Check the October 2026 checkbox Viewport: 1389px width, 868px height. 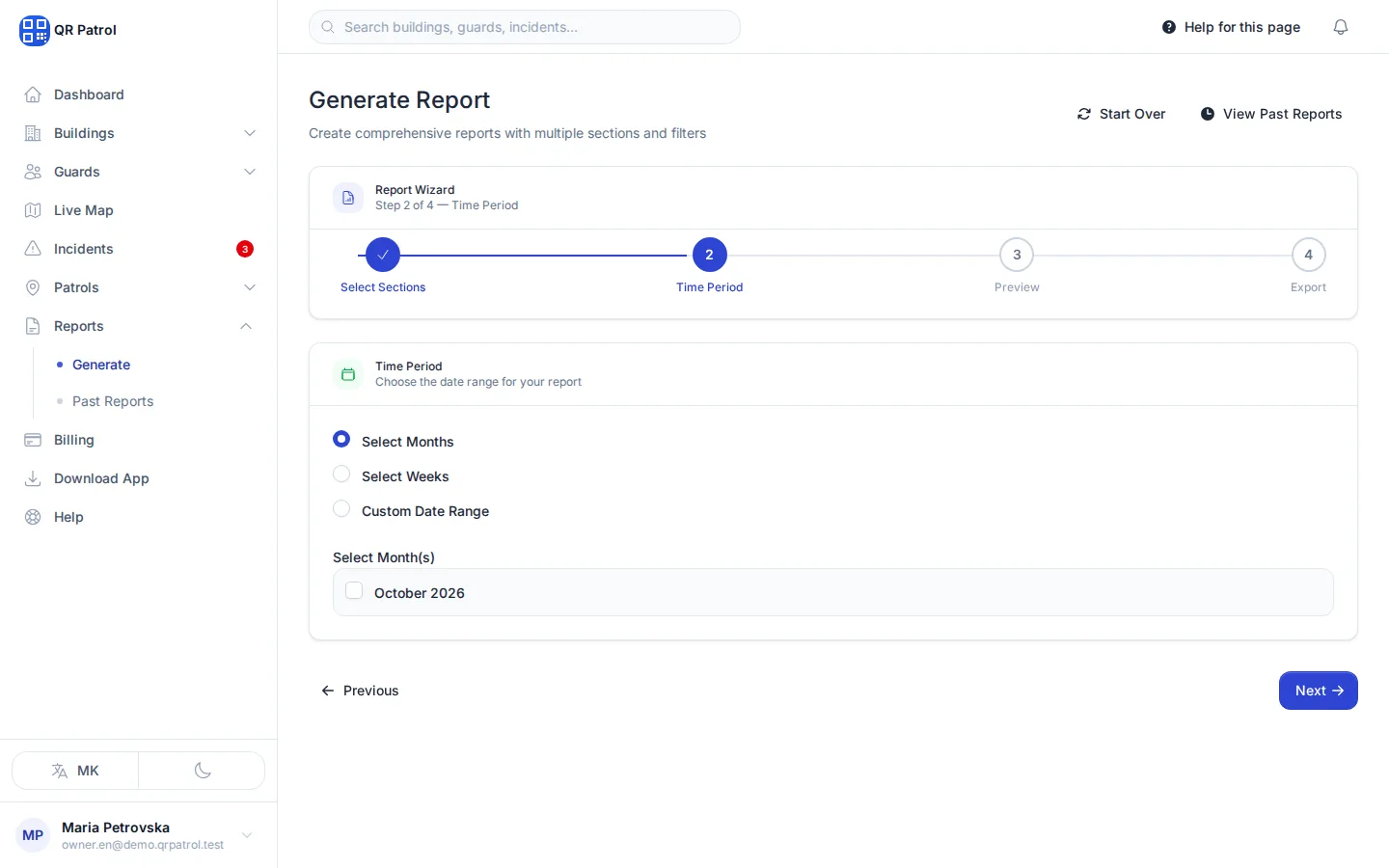tap(354, 590)
